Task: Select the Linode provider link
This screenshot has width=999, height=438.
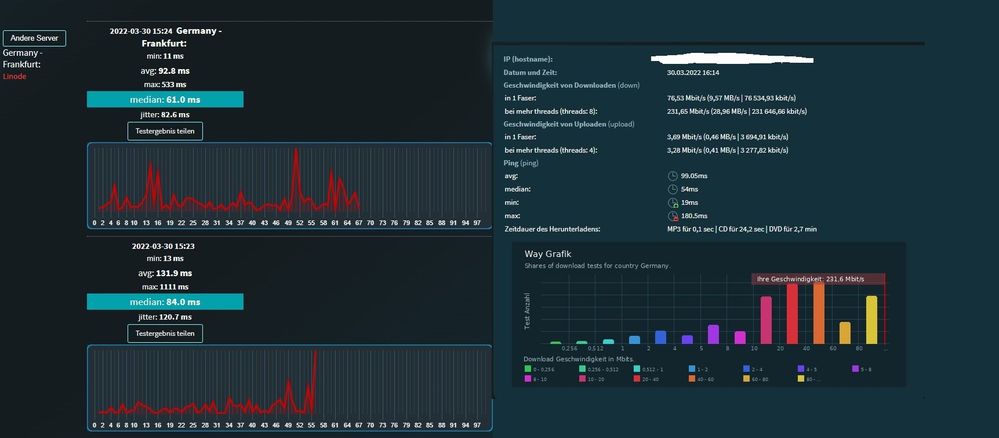Action: (15, 77)
